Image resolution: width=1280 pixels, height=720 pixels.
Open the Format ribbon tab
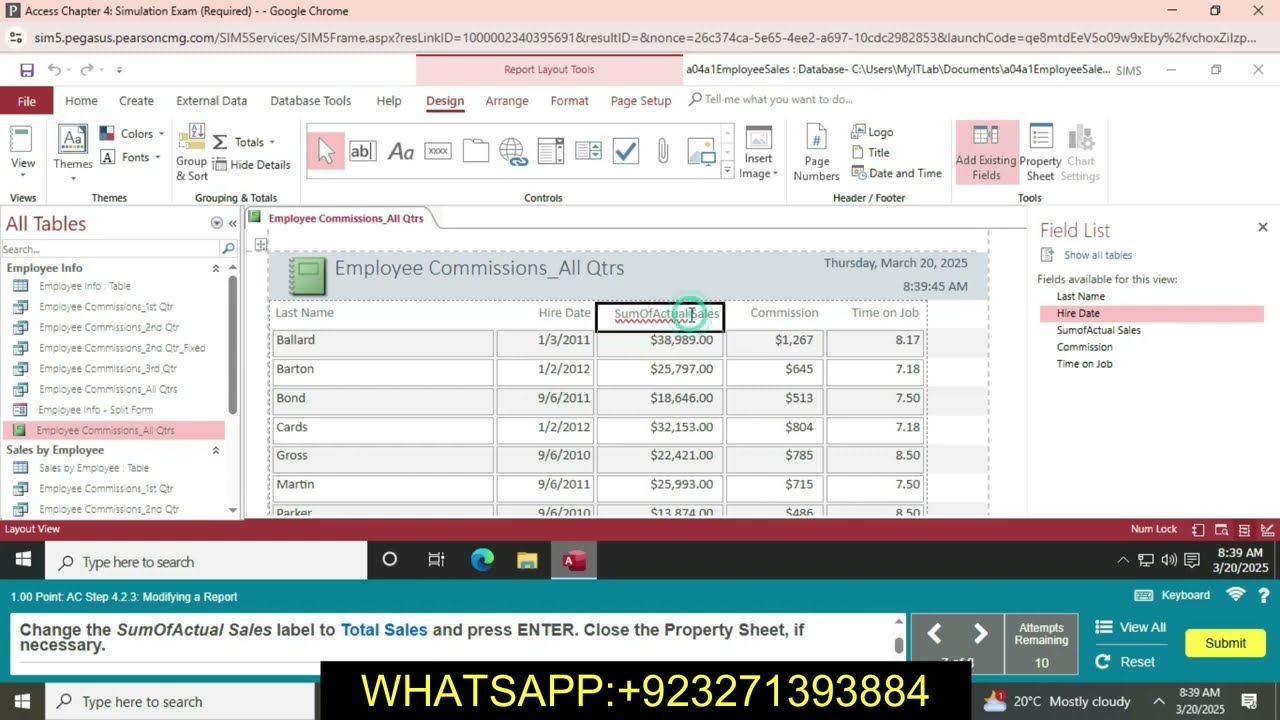click(569, 101)
